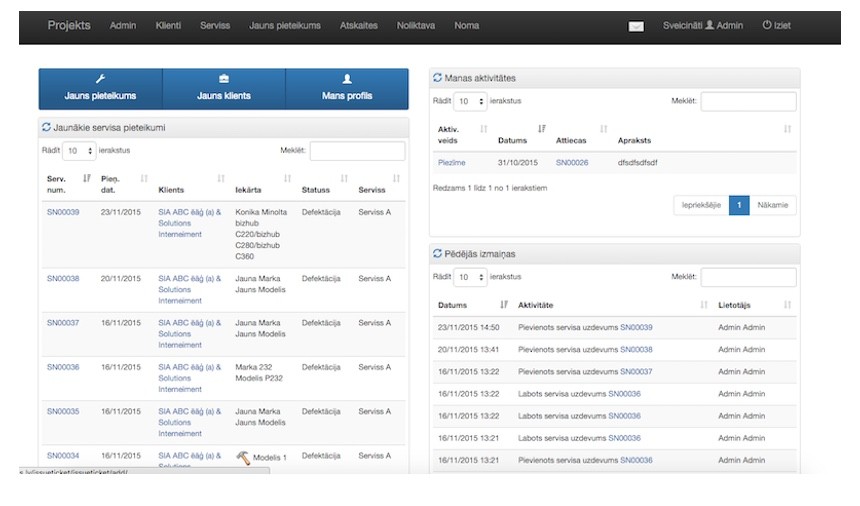The width and height of the screenshot is (860, 506).
Task: Click the Iepriekšējie pagination button
Action: pos(701,205)
